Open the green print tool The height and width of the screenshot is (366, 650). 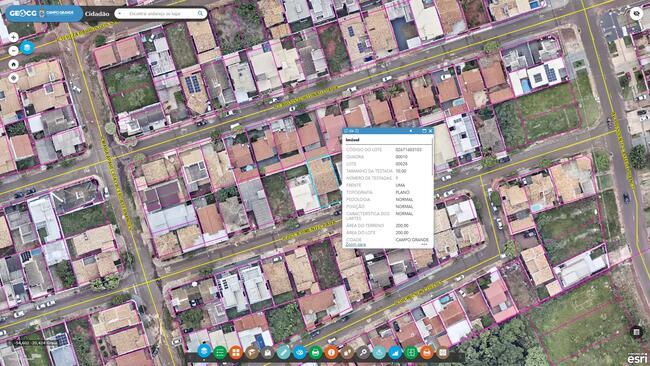tap(315, 352)
